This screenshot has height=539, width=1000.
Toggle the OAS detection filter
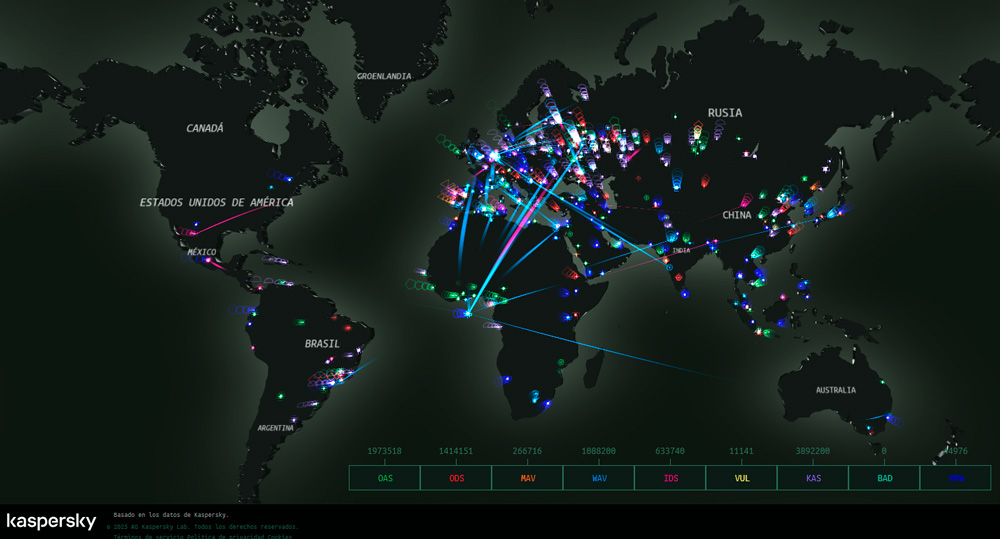pos(384,478)
